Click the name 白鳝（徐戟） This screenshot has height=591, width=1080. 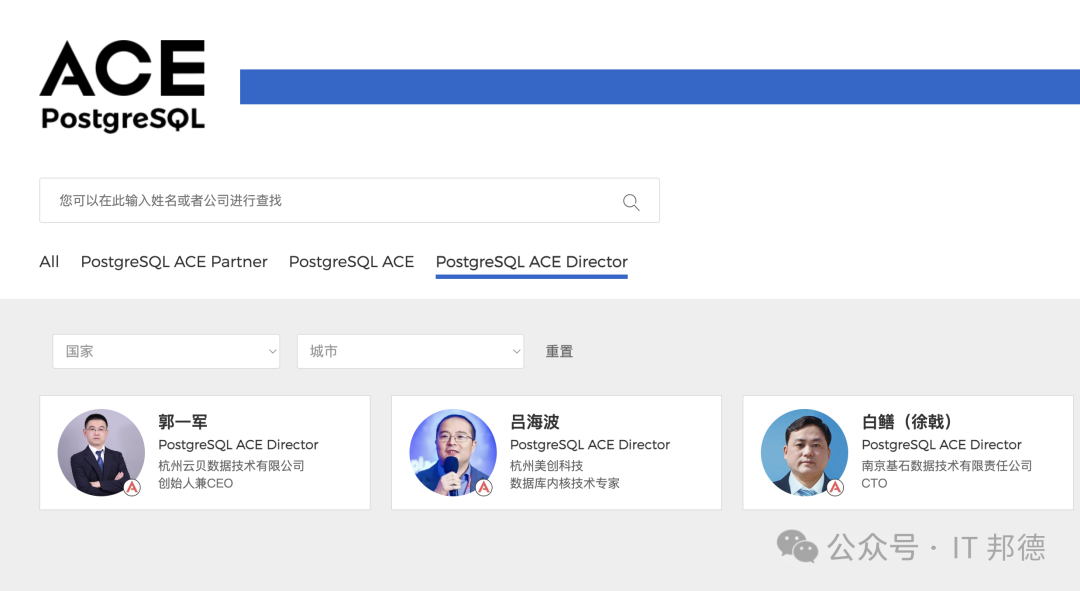click(x=906, y=422)
